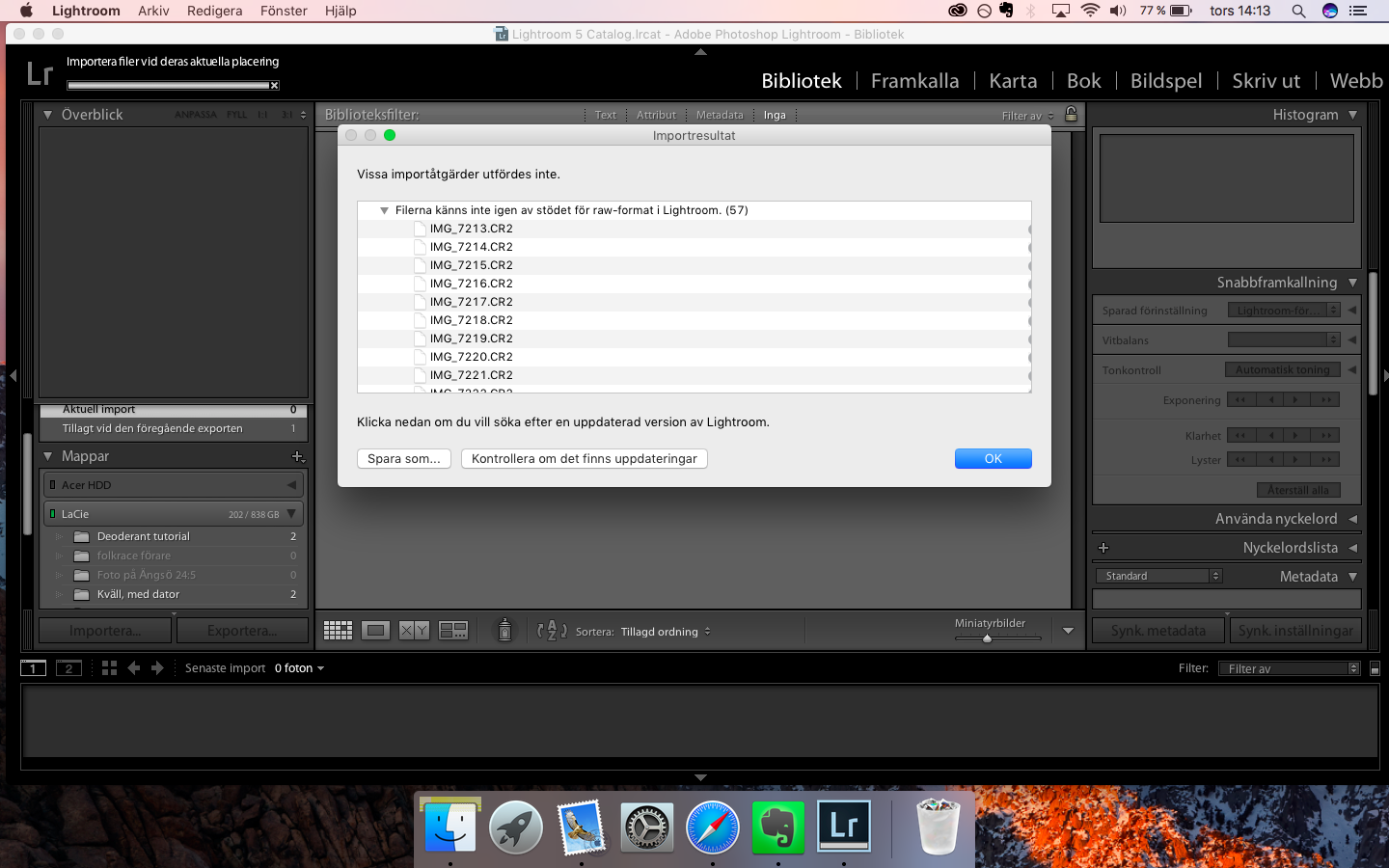The height and width of the screenshot is (868, 1389).
Task: Open Launchpad from the Dock
Action: [x=516, y=827]
